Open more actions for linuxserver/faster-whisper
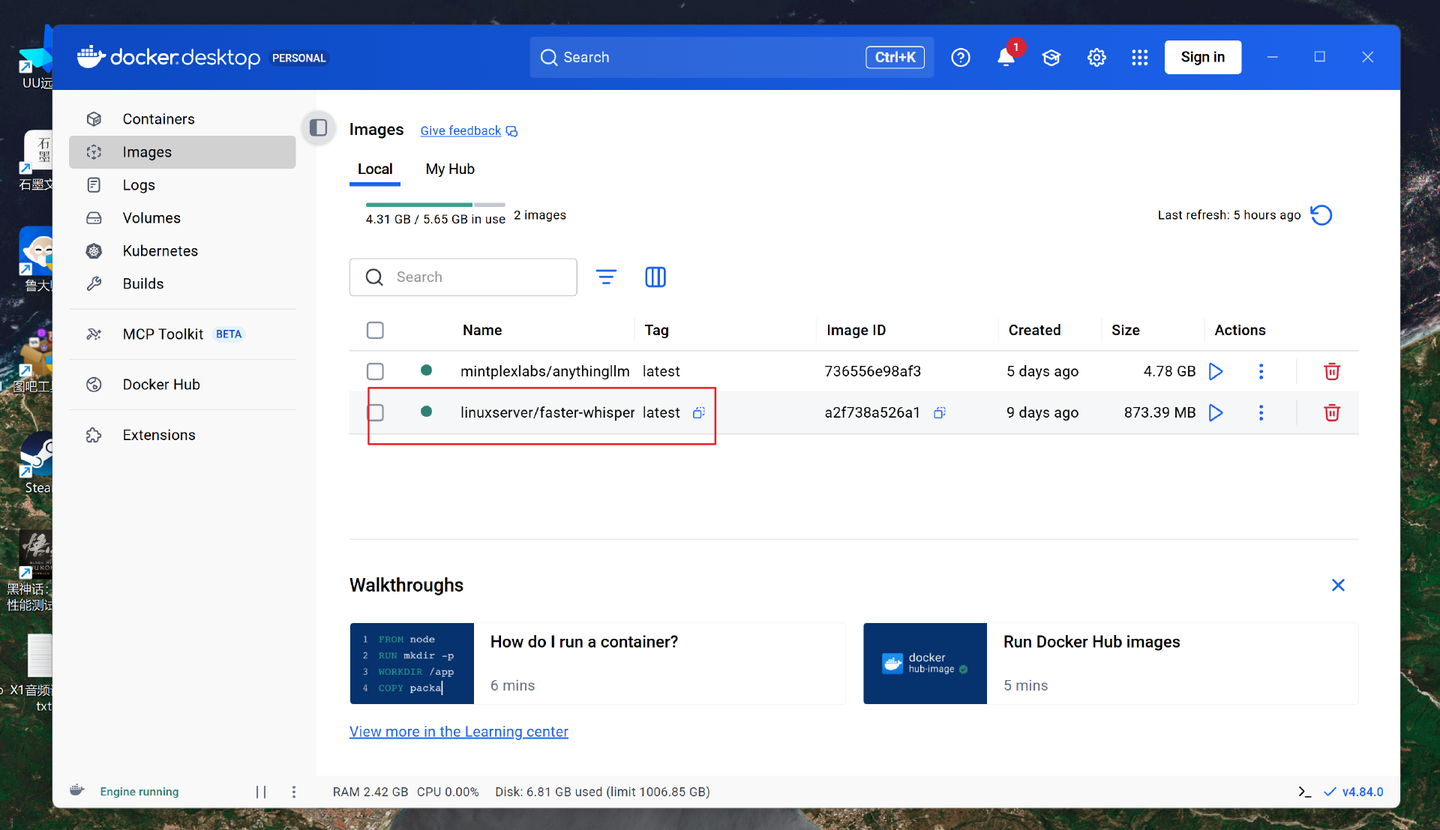Image resolution: width=1440 pixels, height=830 pixels. point(1261,413)
